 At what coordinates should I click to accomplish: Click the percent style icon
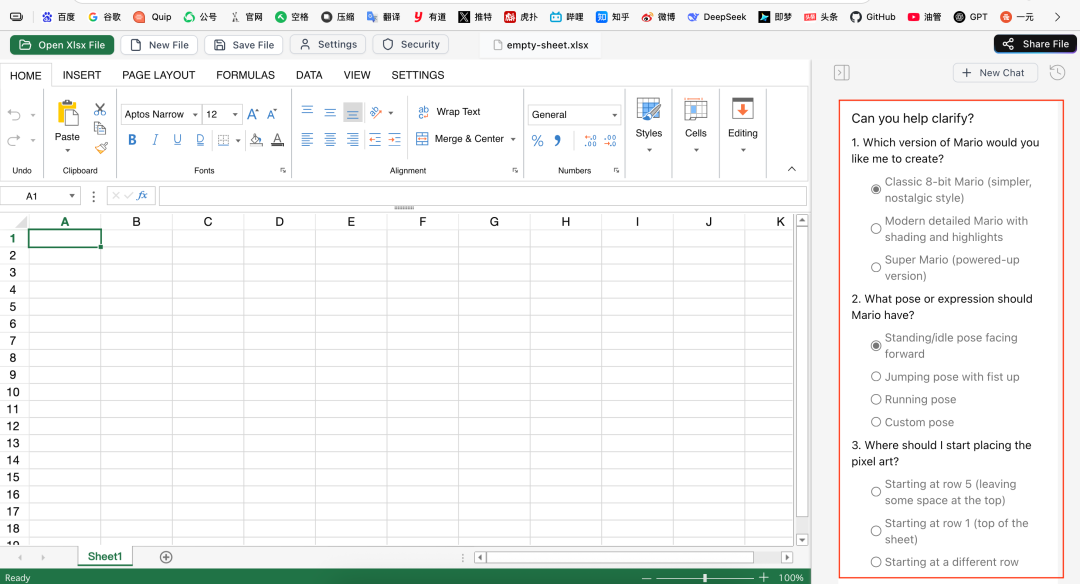537,141
